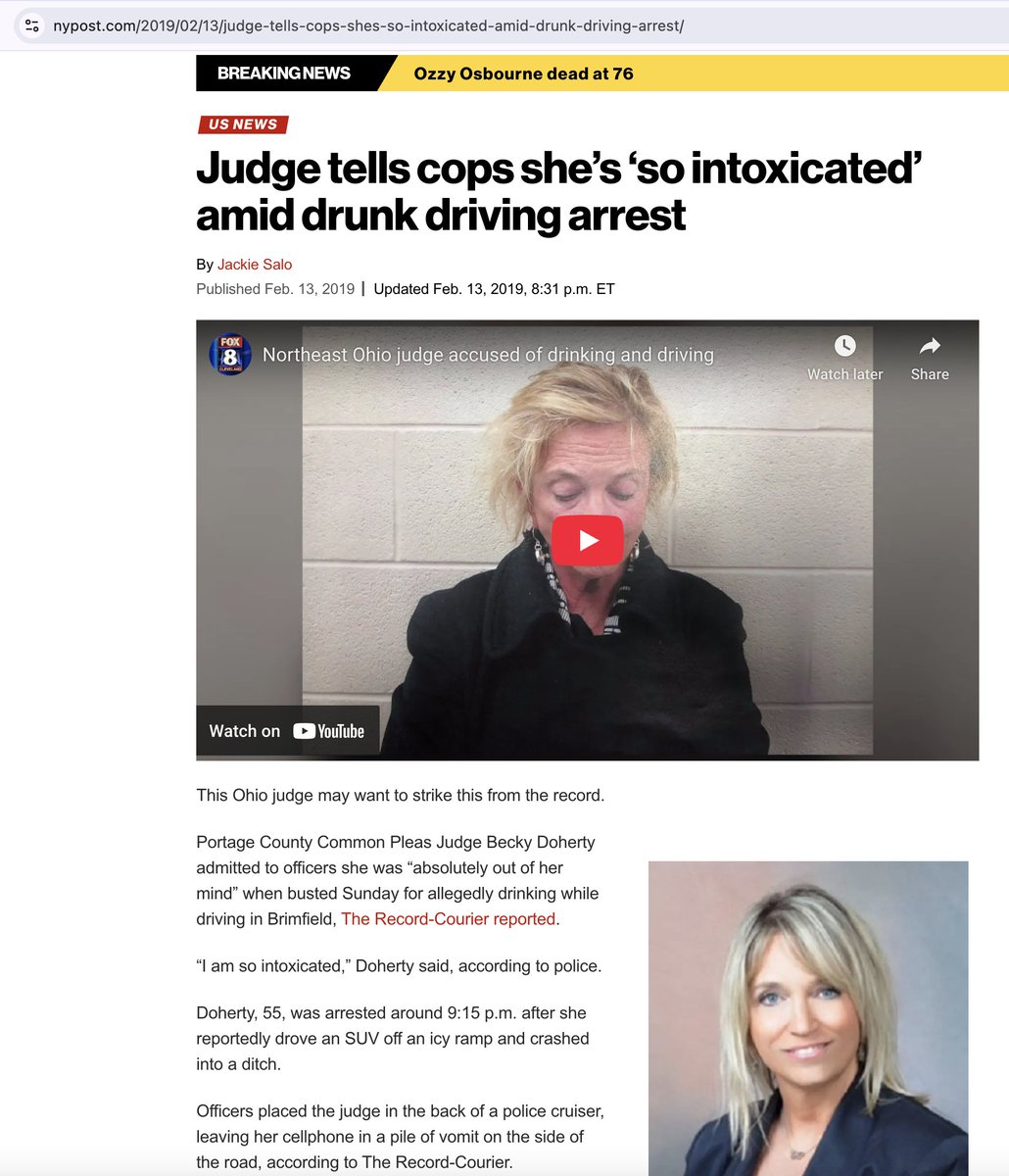Open the judge's portrait photo

click(x=808, y=1018)
